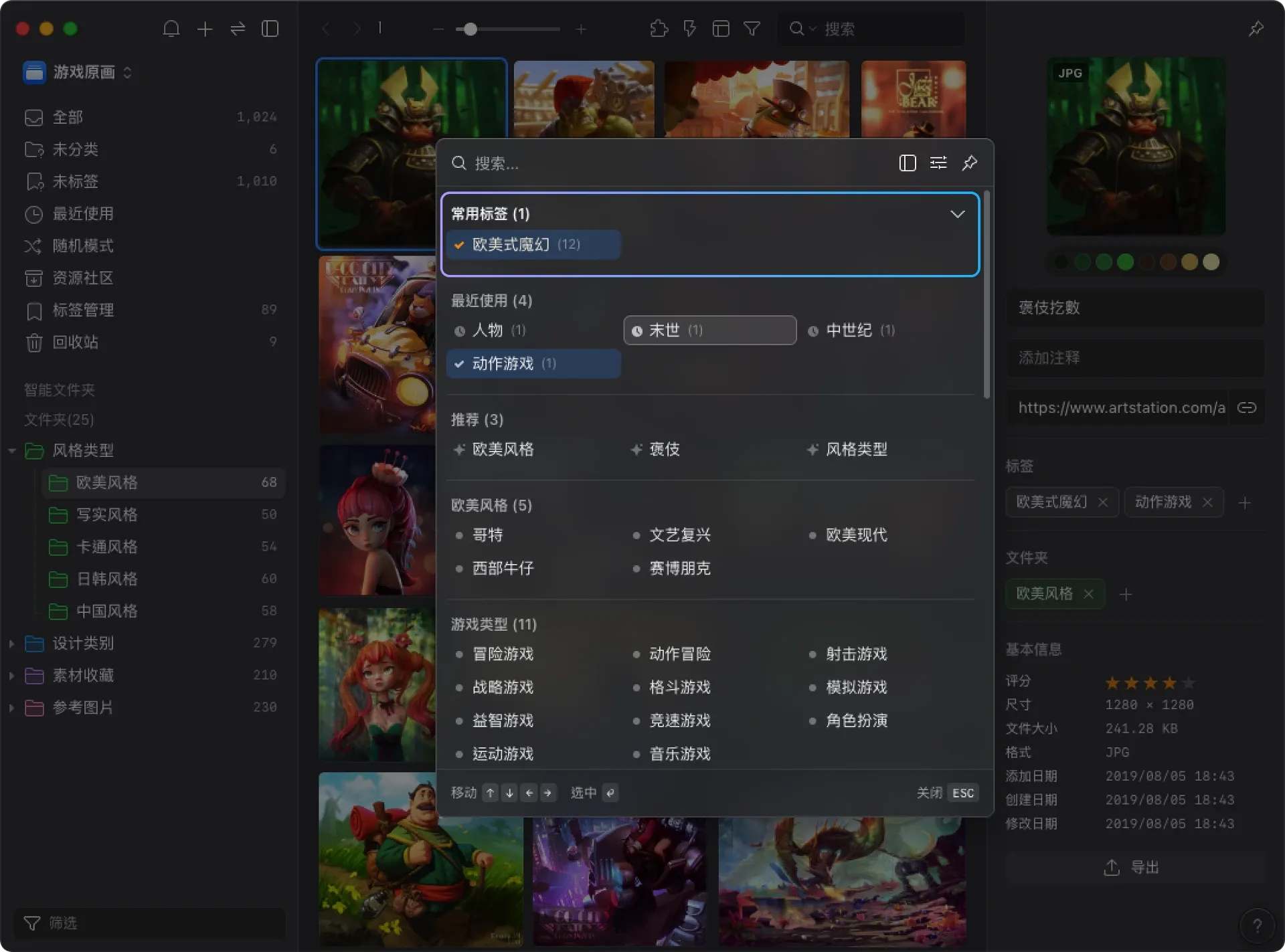This screenshot has height=952, width=1285.
Task: Open 随机模式 in the sidebar
Action: pyautogui.click(x=150, y=246)
